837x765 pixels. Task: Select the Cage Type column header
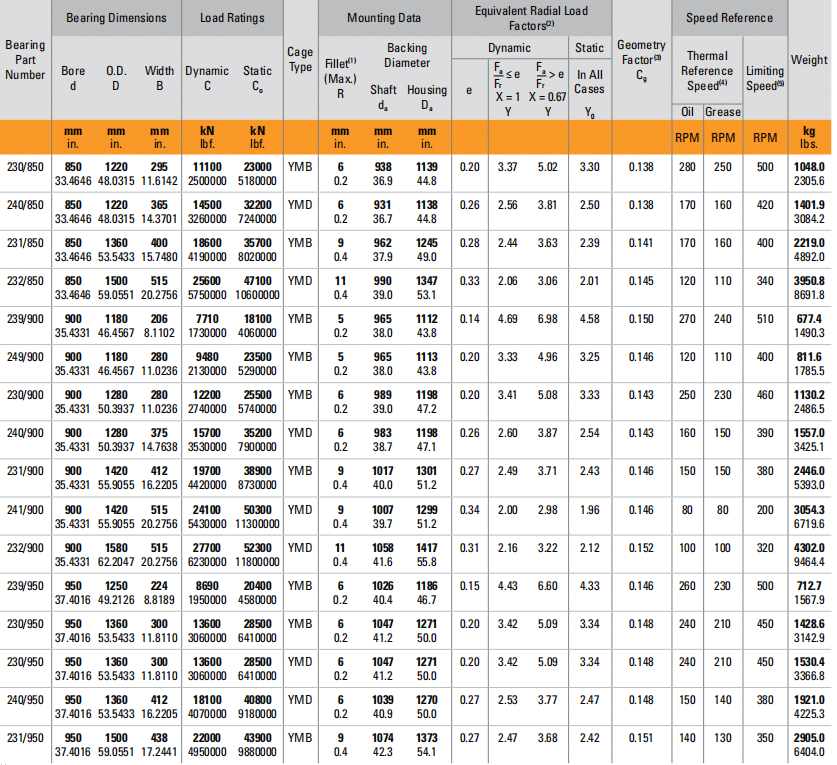coord(300,59)
